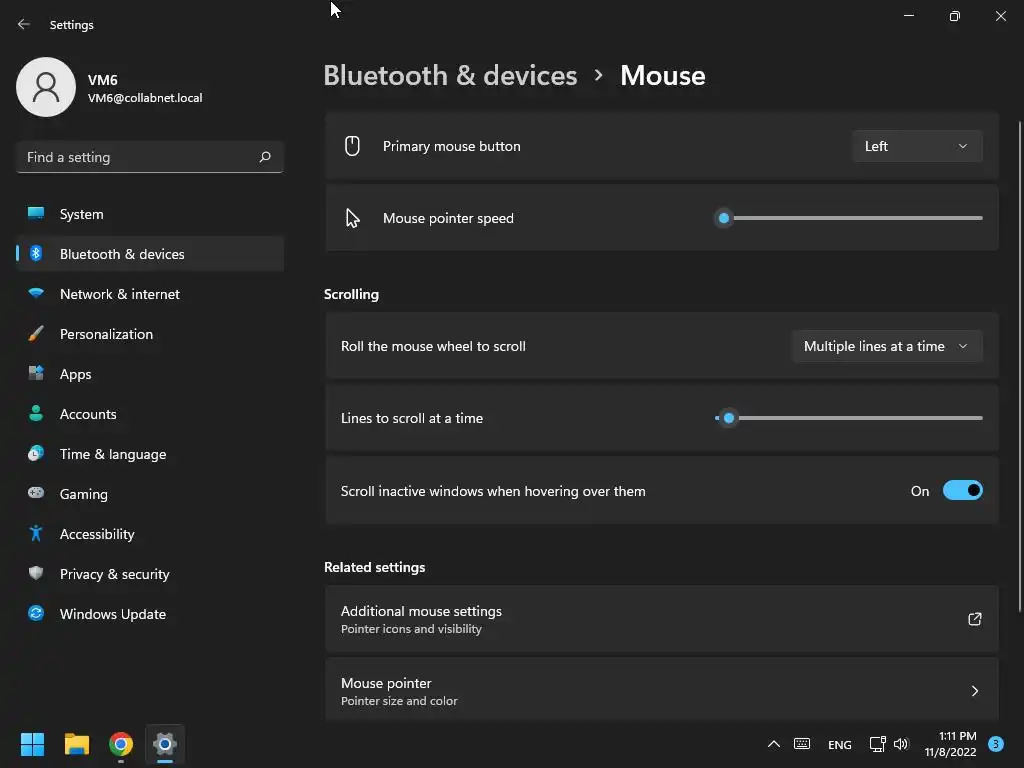Show hidden system tray icons chevron
Image resolution: width=1024 pixels, height=768 pixels.
click(x=773, y=744)
